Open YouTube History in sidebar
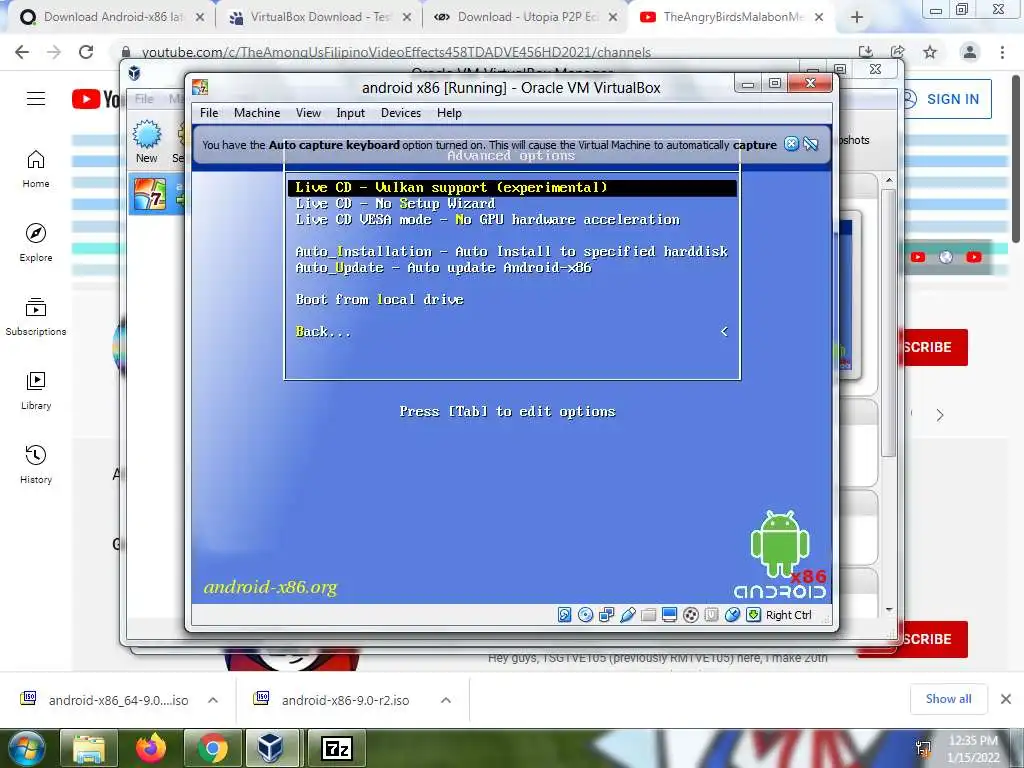Screen dimensions: 1024x768 click(x=36, y=464)
